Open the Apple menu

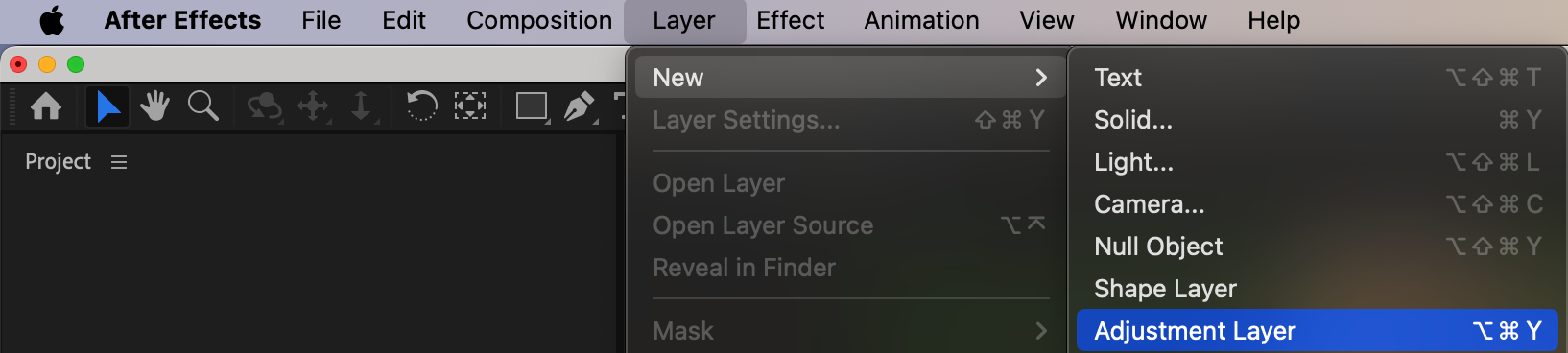pos(52,20)
